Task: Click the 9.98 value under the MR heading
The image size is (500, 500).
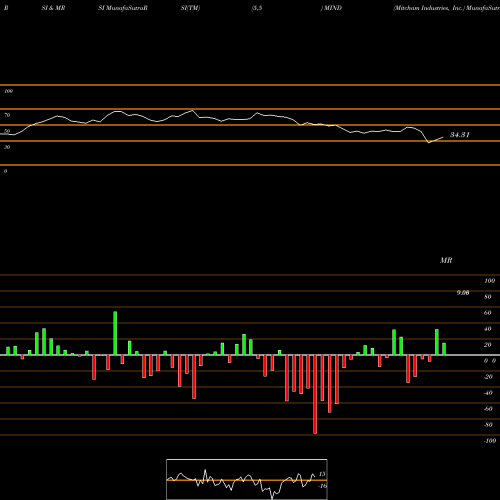Action: [463, 293]
